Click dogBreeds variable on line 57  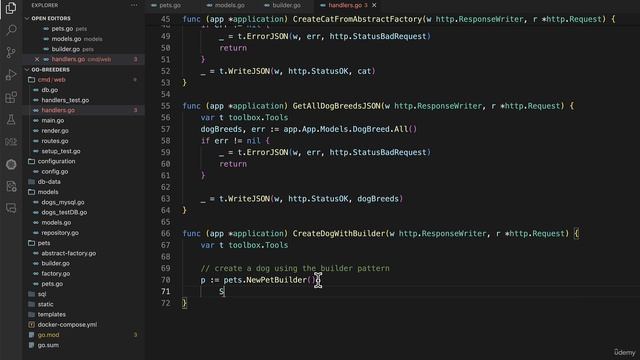click(221, 129)
